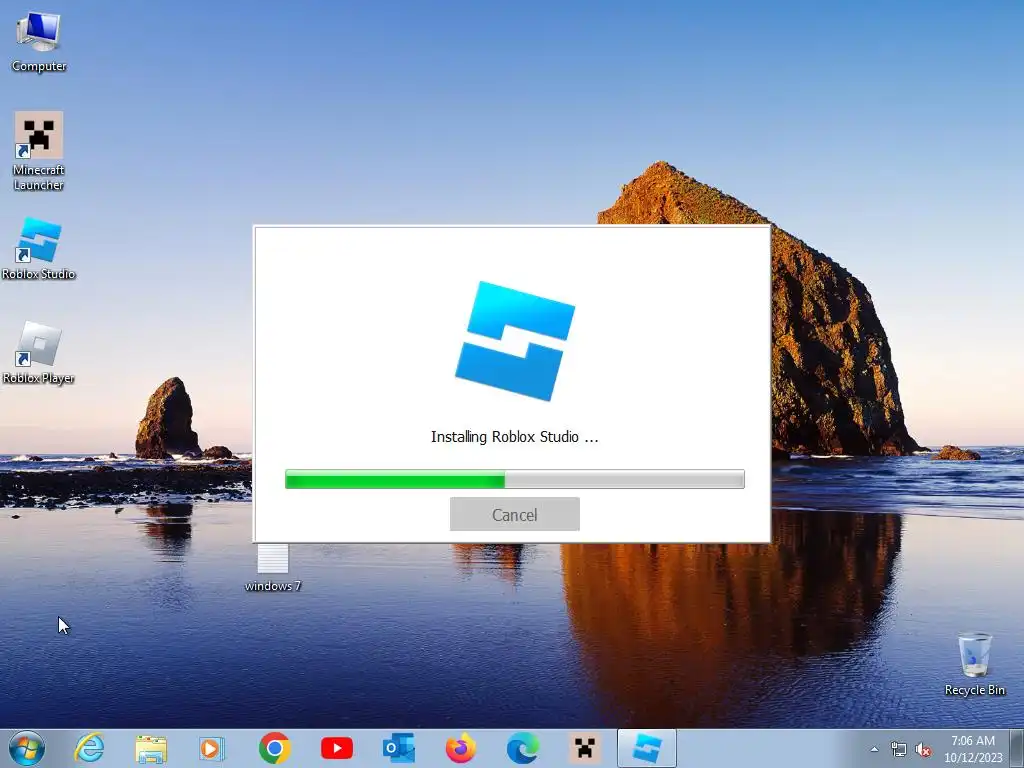Open Windows Explorer from the taskbar
Screen dimensions: 1024x768
click(x=151, y=748)
